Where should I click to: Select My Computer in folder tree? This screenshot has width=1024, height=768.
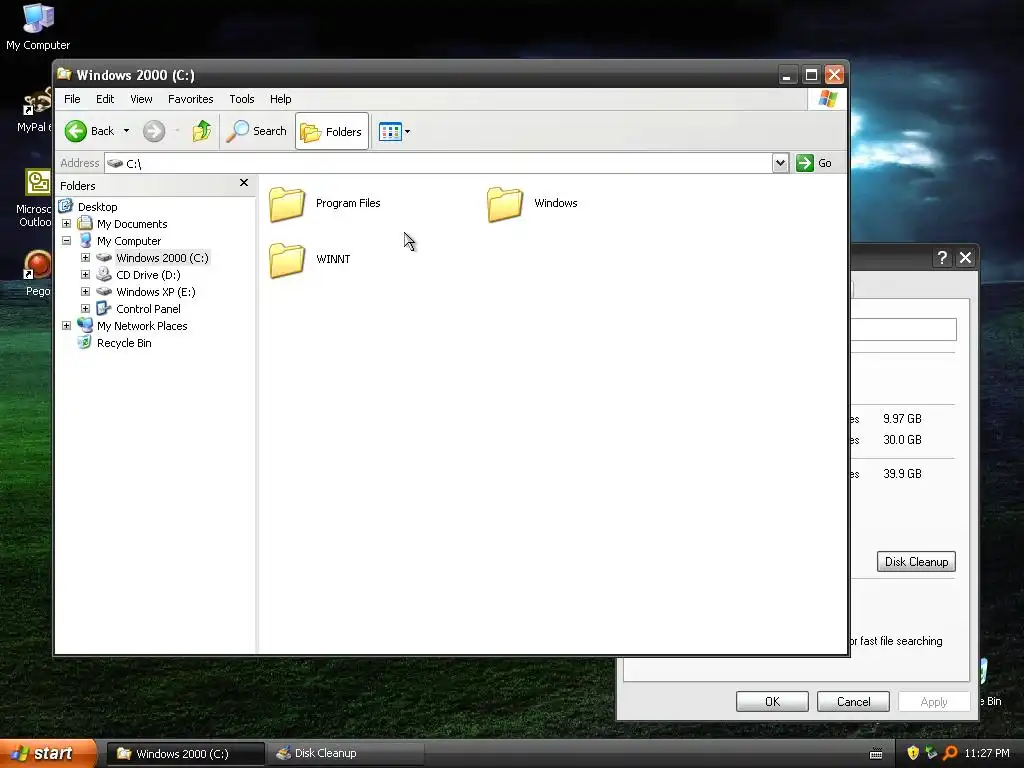click(x=129, y=241)
